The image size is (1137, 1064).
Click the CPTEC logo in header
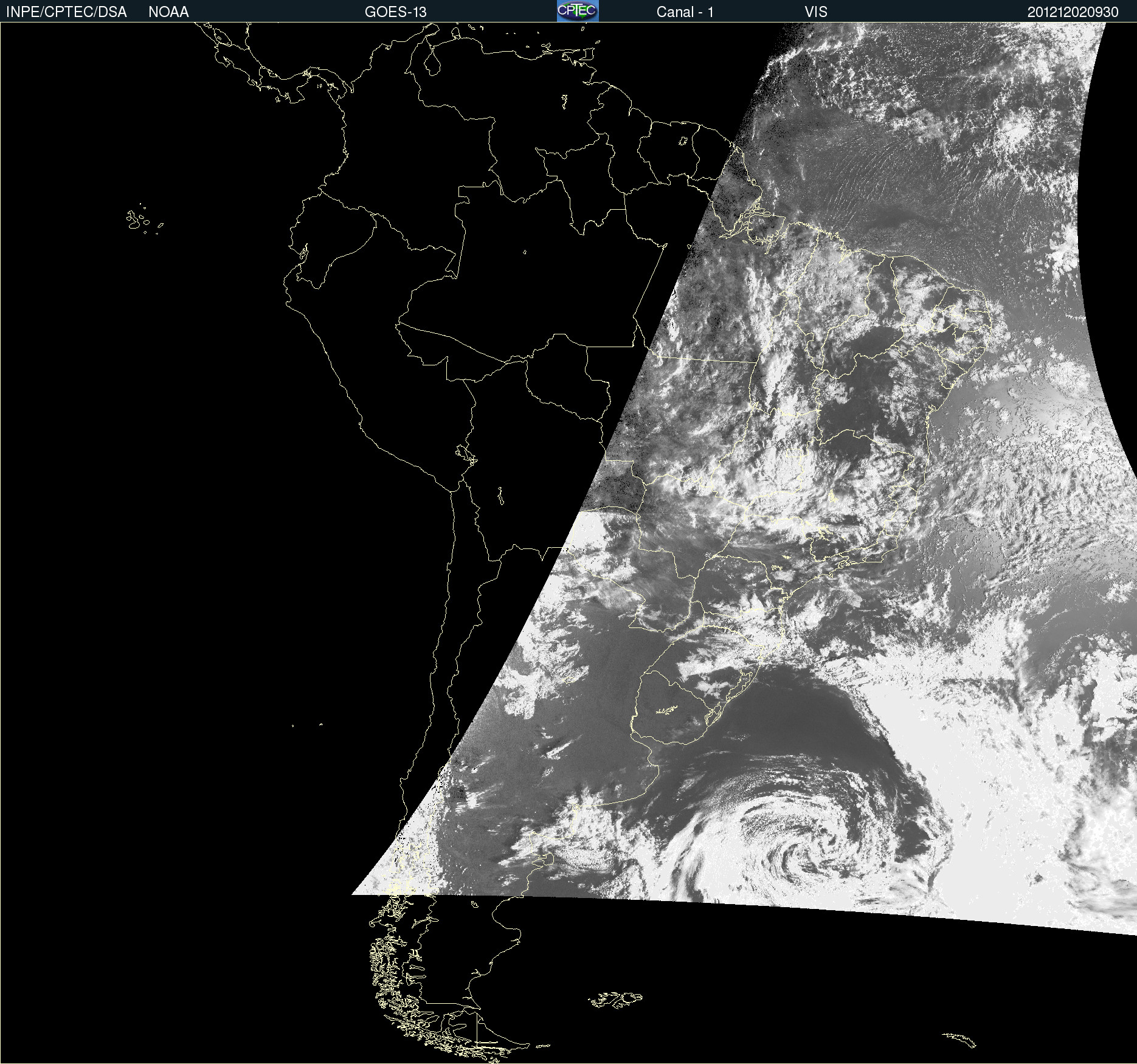tap(578, 11)
